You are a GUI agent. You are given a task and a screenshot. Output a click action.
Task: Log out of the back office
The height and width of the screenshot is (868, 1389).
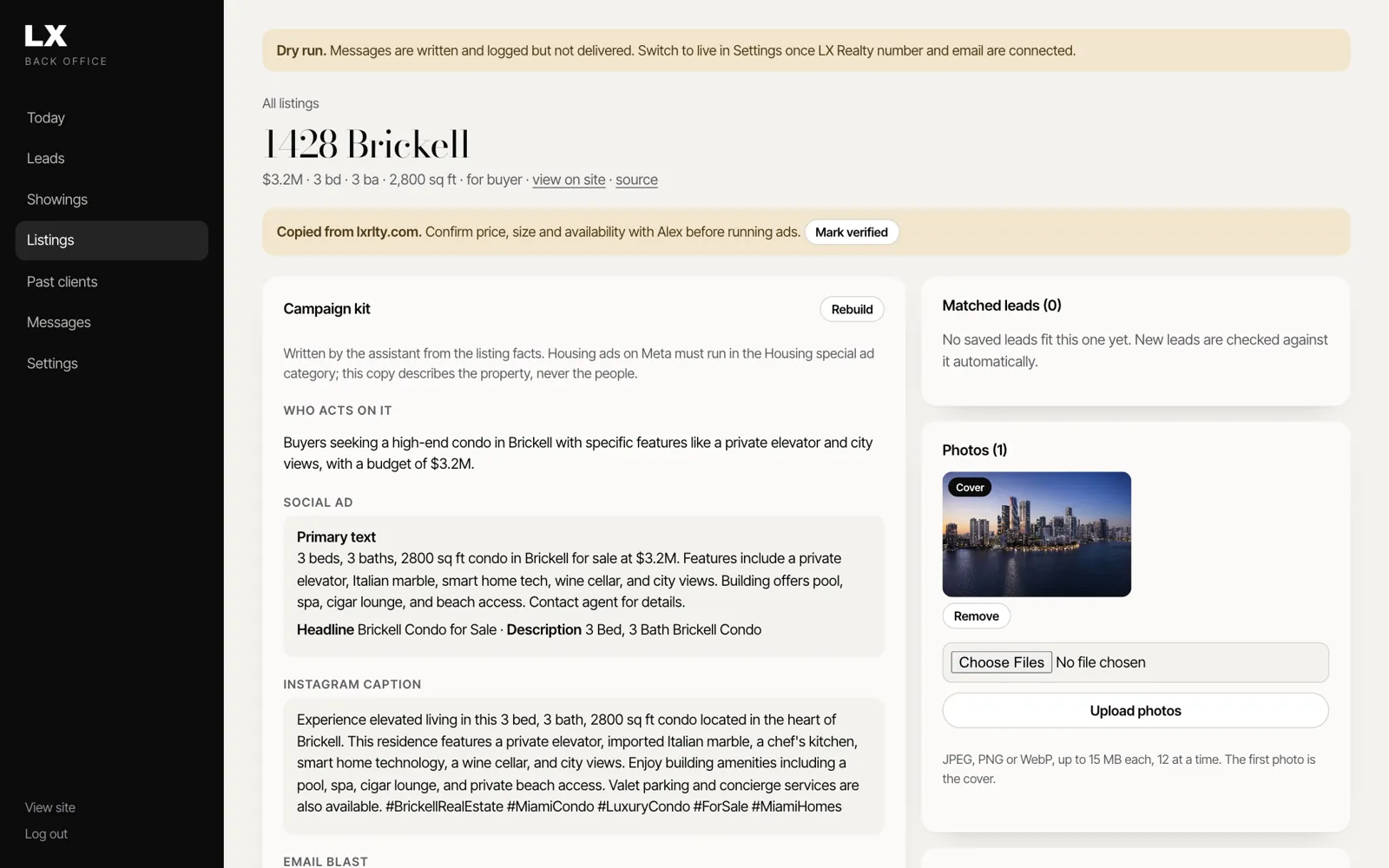(x=46, y=834)
